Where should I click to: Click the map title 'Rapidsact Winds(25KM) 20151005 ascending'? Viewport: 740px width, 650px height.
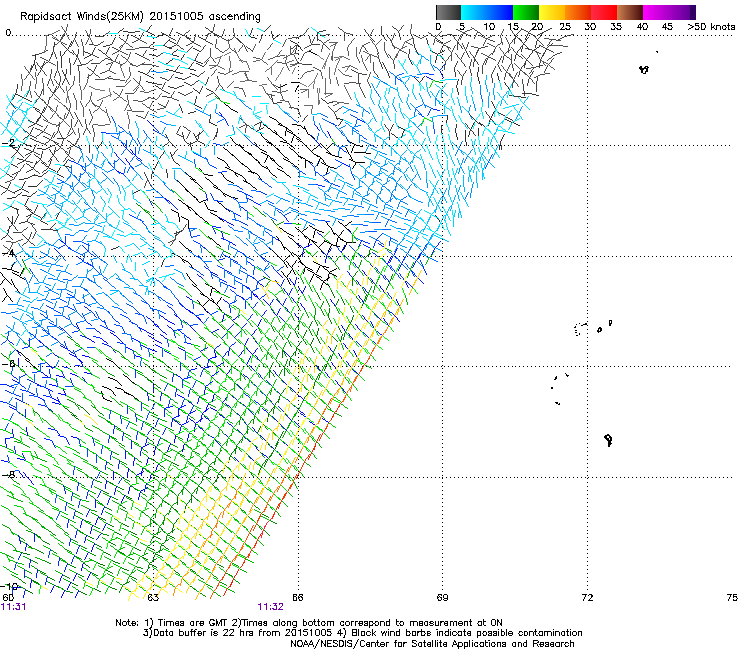tap(140, 17)
